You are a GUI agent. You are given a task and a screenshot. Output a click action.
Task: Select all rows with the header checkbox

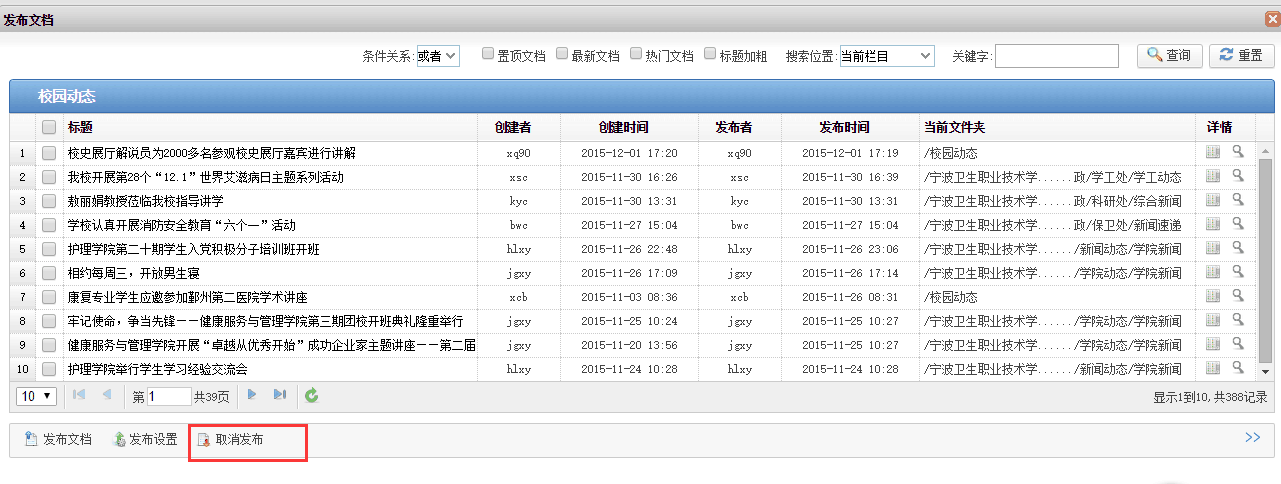[49, 128]
